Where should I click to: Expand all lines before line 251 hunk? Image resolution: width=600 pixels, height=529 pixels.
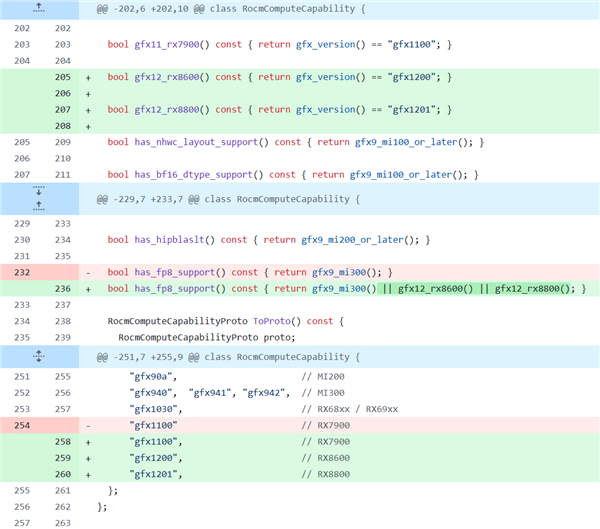[x=39, y=356]
